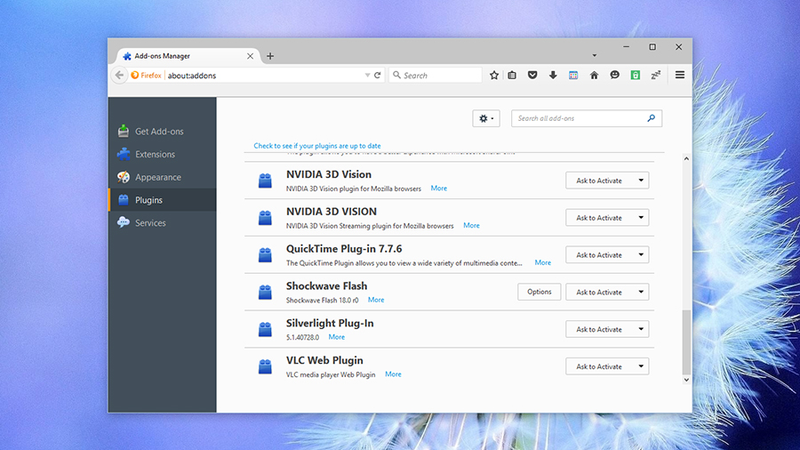Open the Appearance section
The height and width of the screenshot is (450, 800).
(x=162, y=177)
